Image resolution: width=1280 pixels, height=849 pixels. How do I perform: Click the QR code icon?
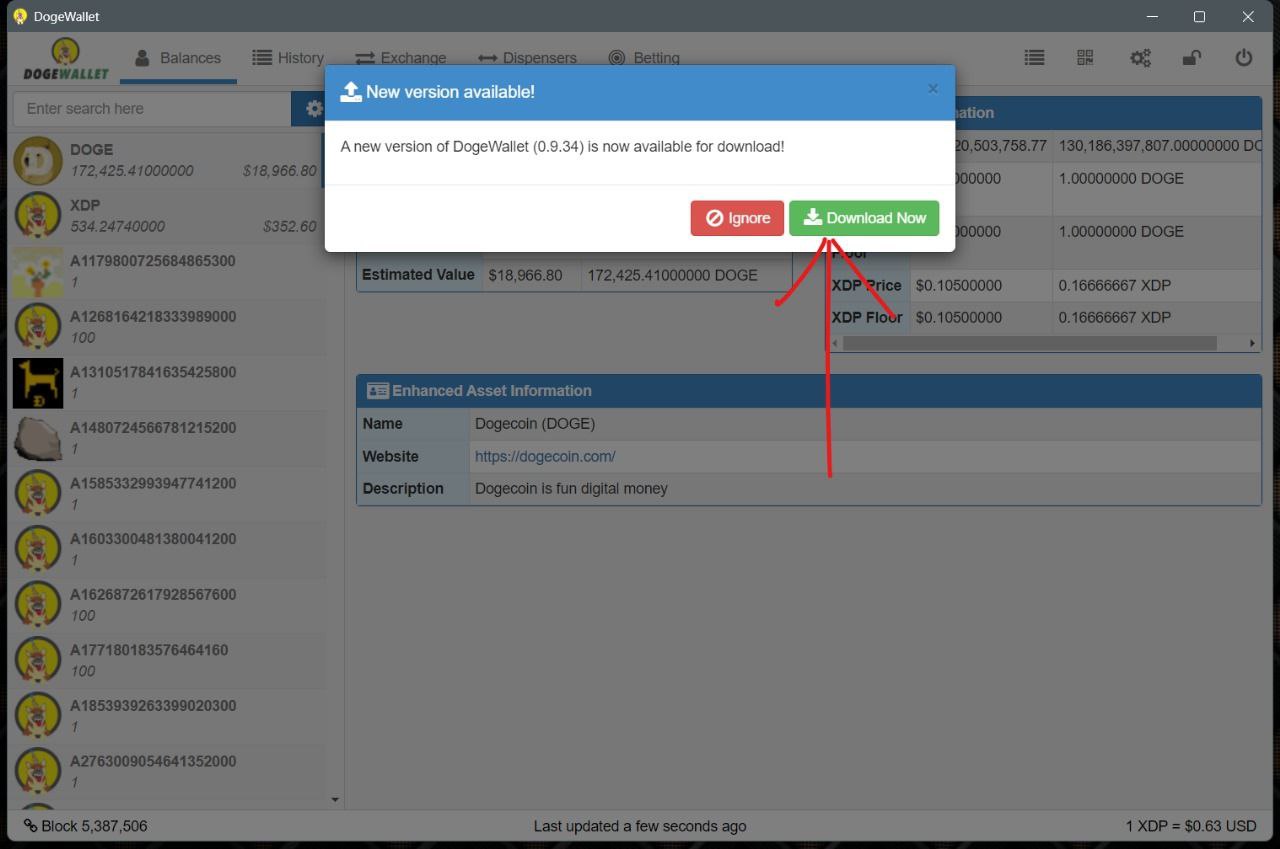click(1085, 58)
